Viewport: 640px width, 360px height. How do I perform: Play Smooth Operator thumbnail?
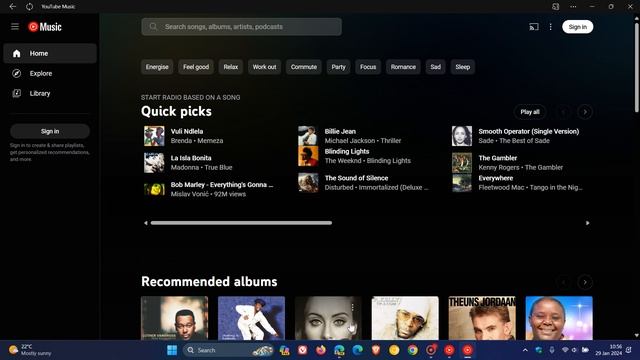pyautogui.click(x=462, y=136)
